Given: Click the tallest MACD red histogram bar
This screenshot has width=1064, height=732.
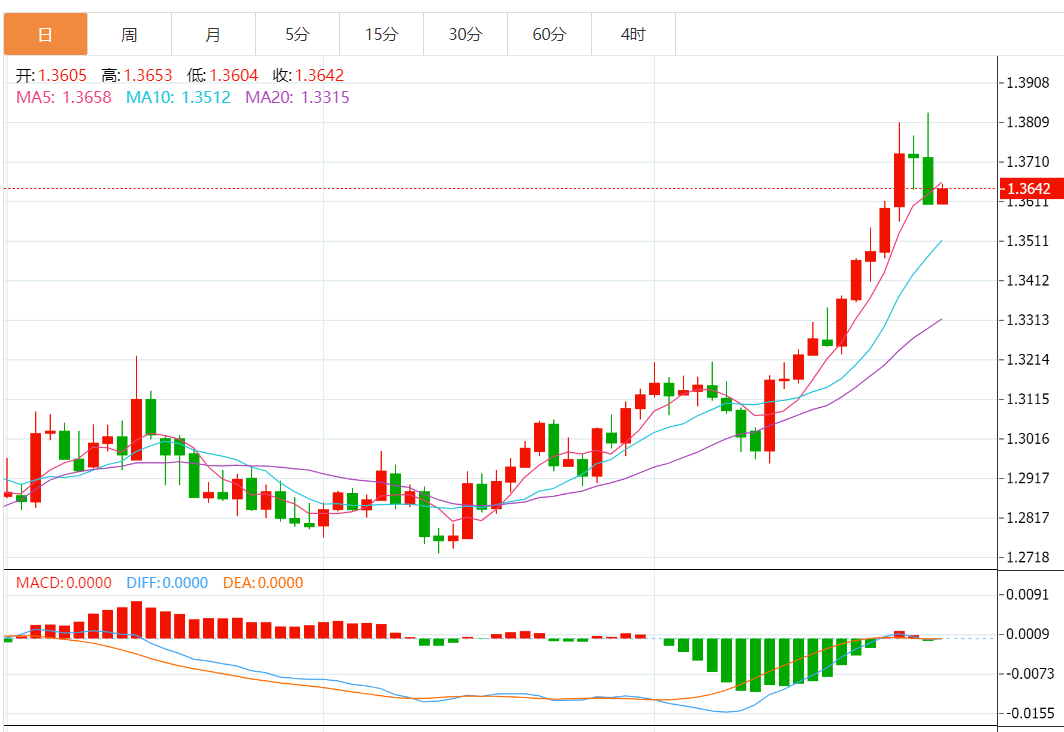Looking at the screenshot, I should pyautogui.click(x=136, y=619).
